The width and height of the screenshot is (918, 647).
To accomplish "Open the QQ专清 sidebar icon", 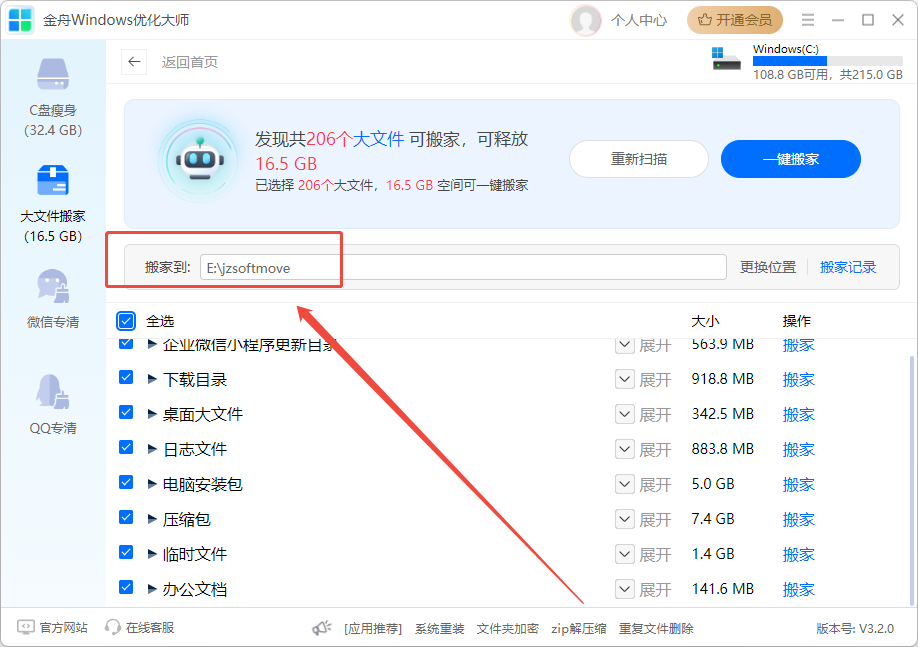I will (x=53, y=391).
